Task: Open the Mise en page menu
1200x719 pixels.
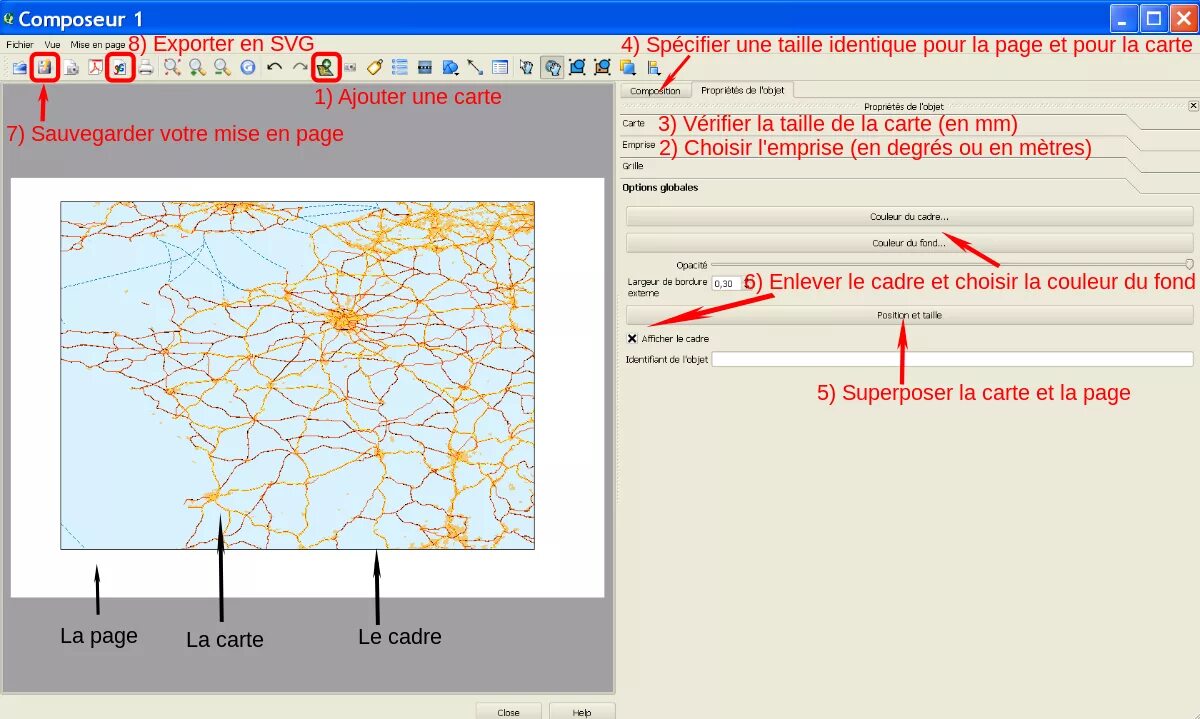Action: tap(98, 45)
